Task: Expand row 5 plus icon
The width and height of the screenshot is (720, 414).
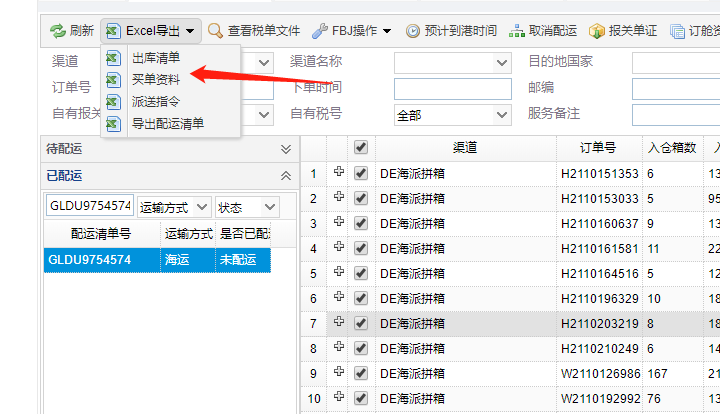Action: [339, 272]
